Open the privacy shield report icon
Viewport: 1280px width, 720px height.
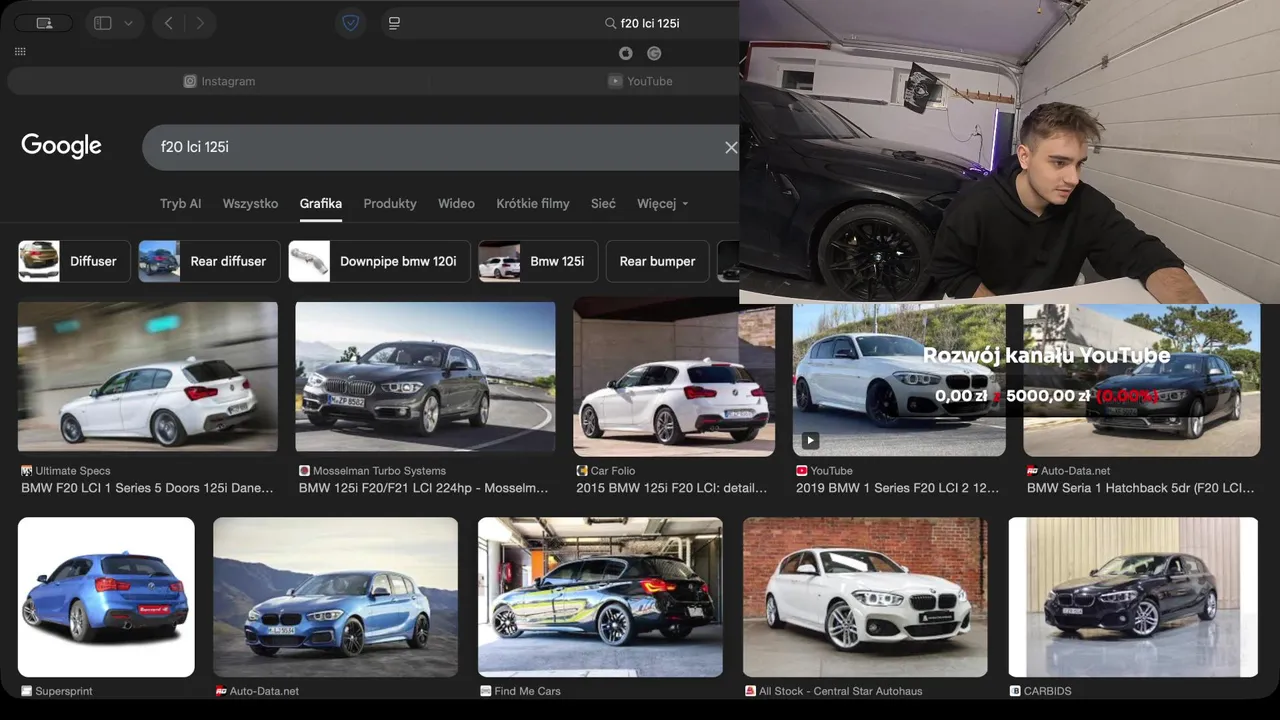pos(350,23)
